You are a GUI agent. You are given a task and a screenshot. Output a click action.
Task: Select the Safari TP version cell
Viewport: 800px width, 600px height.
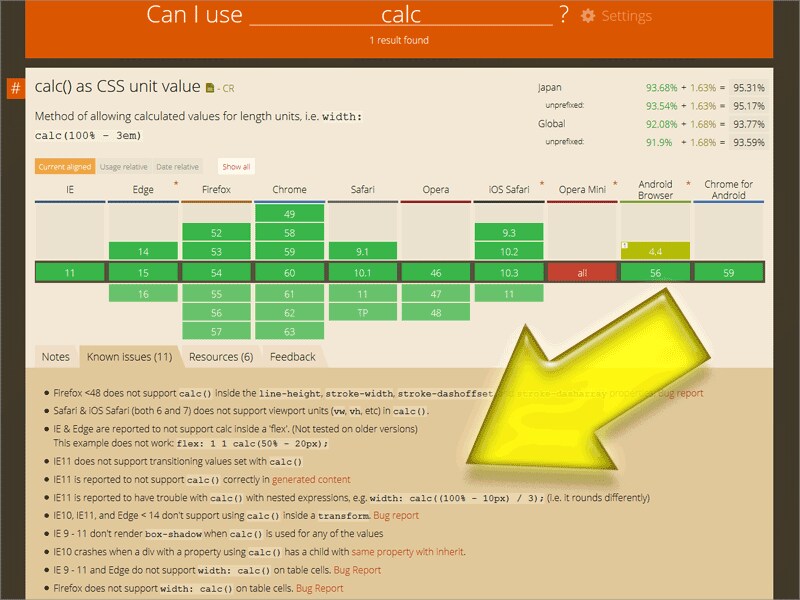click(x=363, y=312)
